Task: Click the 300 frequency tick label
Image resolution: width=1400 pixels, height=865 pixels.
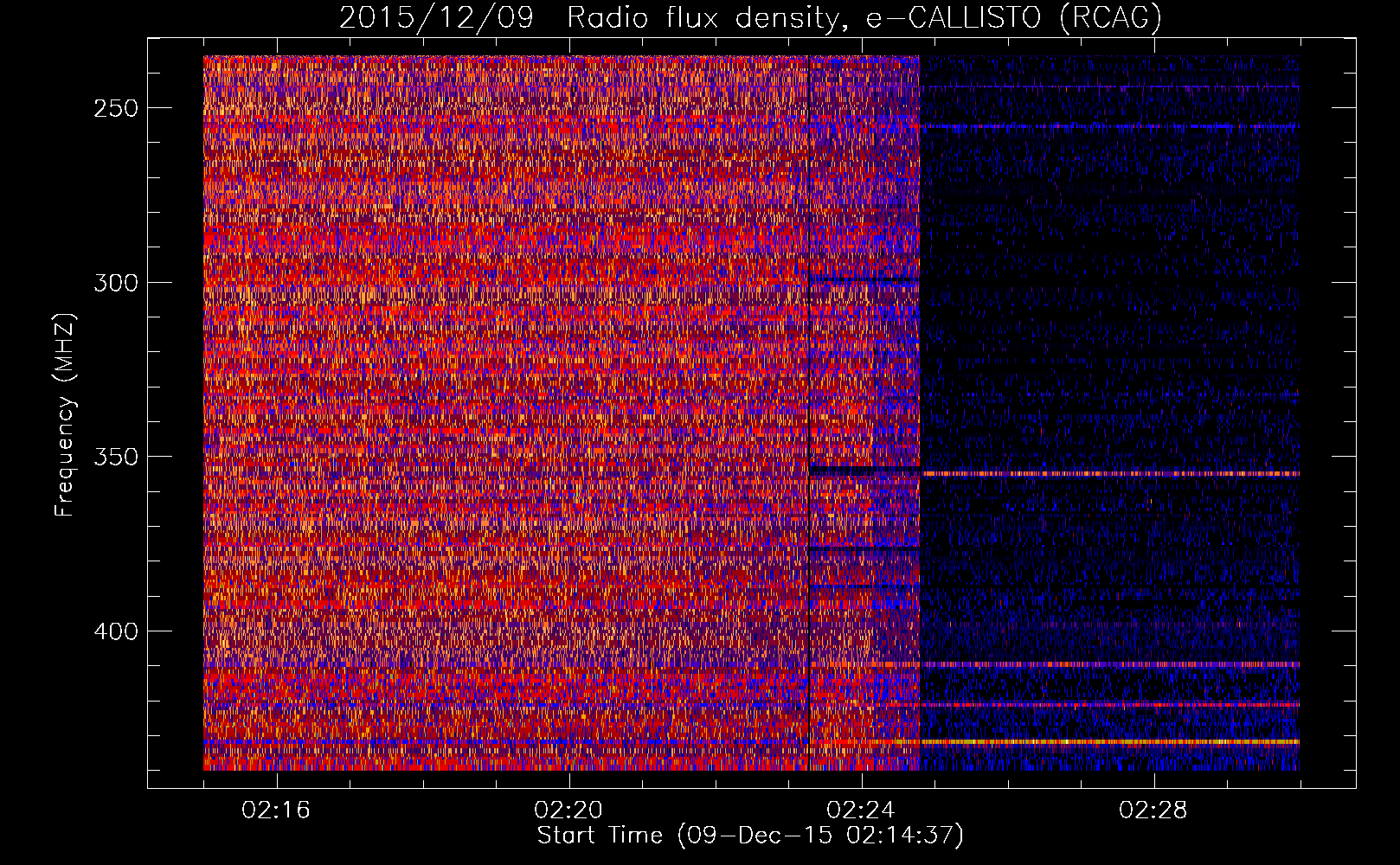Action: click(115, 283)
